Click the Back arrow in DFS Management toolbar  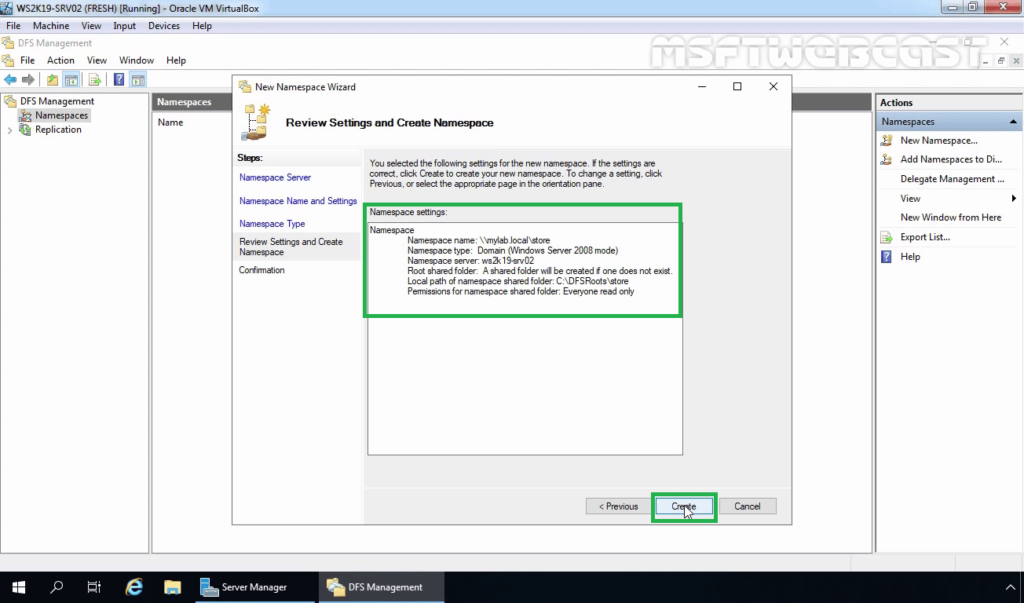tap(10, 80)
